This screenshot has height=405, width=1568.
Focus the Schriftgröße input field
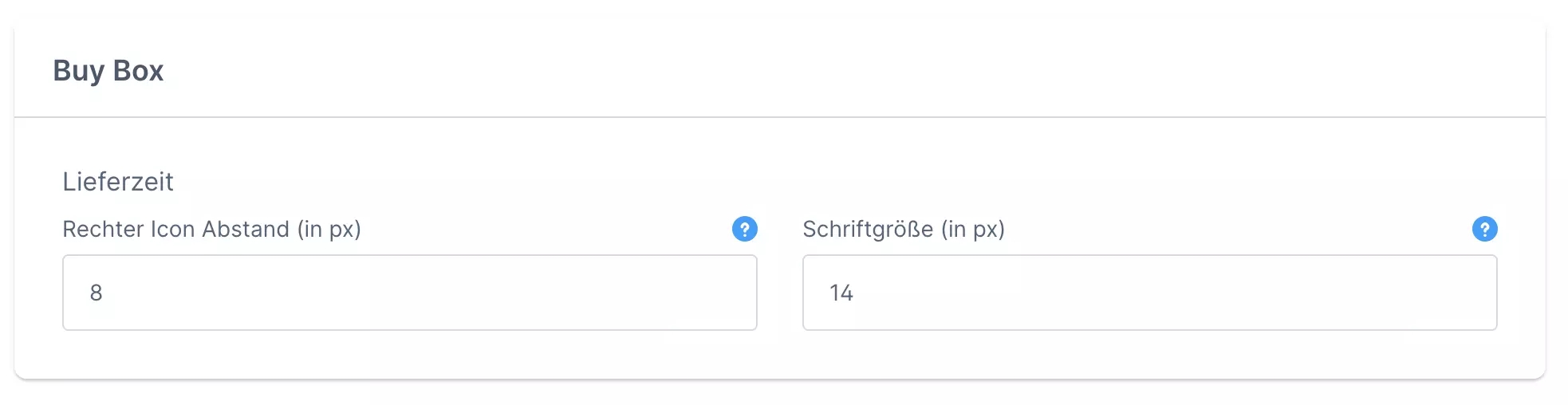pos(1149,293)
